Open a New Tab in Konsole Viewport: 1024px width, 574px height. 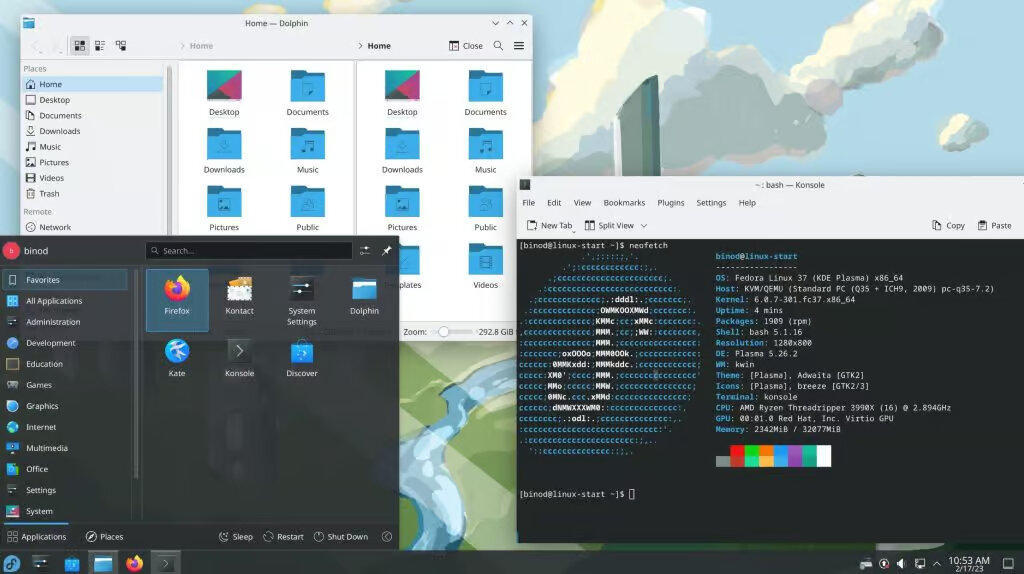coord(549,226)
